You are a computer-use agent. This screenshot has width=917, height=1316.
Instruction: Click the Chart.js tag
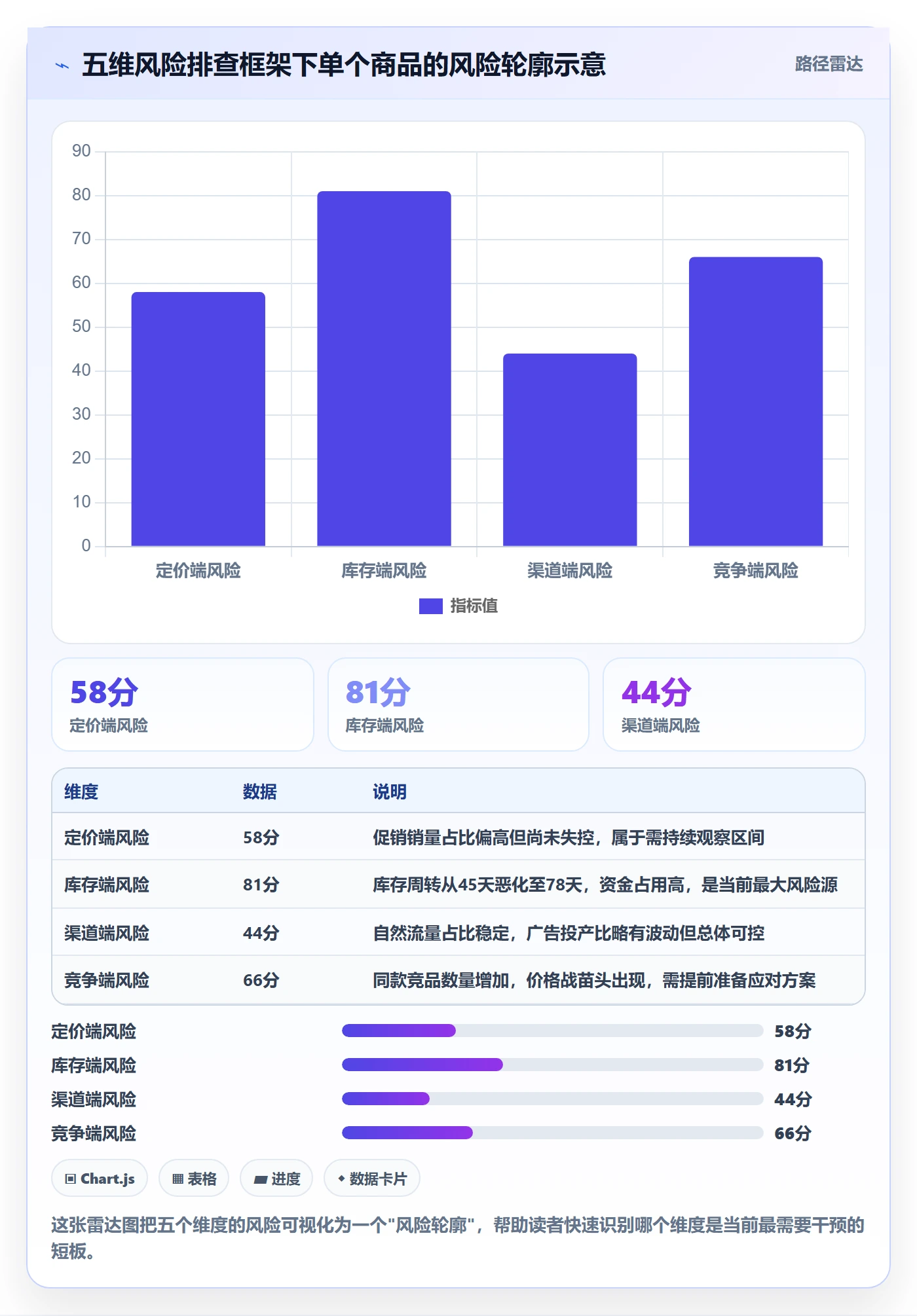(100, 1179)
